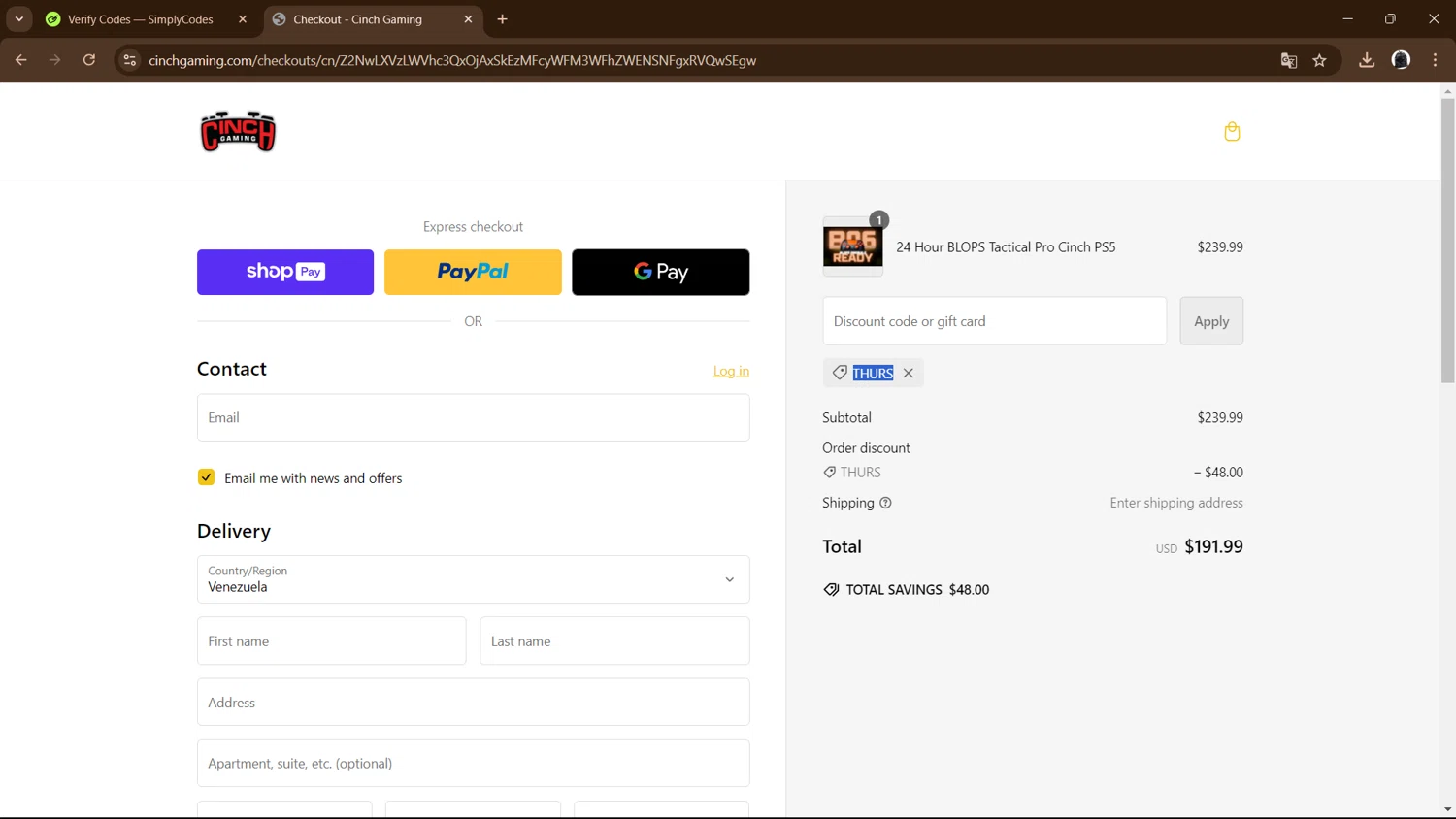Open the shopping bag cart icon
The height and width of the screenshot is (819, 1456).
coord(1232,131)
